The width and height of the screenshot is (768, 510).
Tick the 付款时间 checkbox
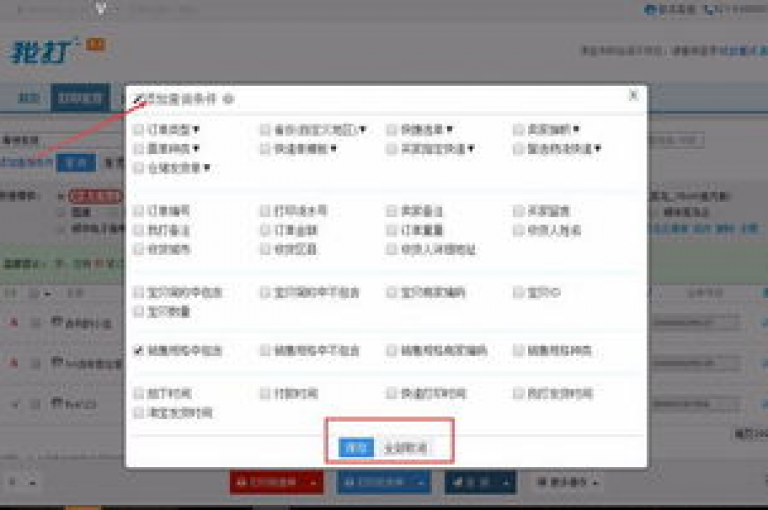point(265,393)
